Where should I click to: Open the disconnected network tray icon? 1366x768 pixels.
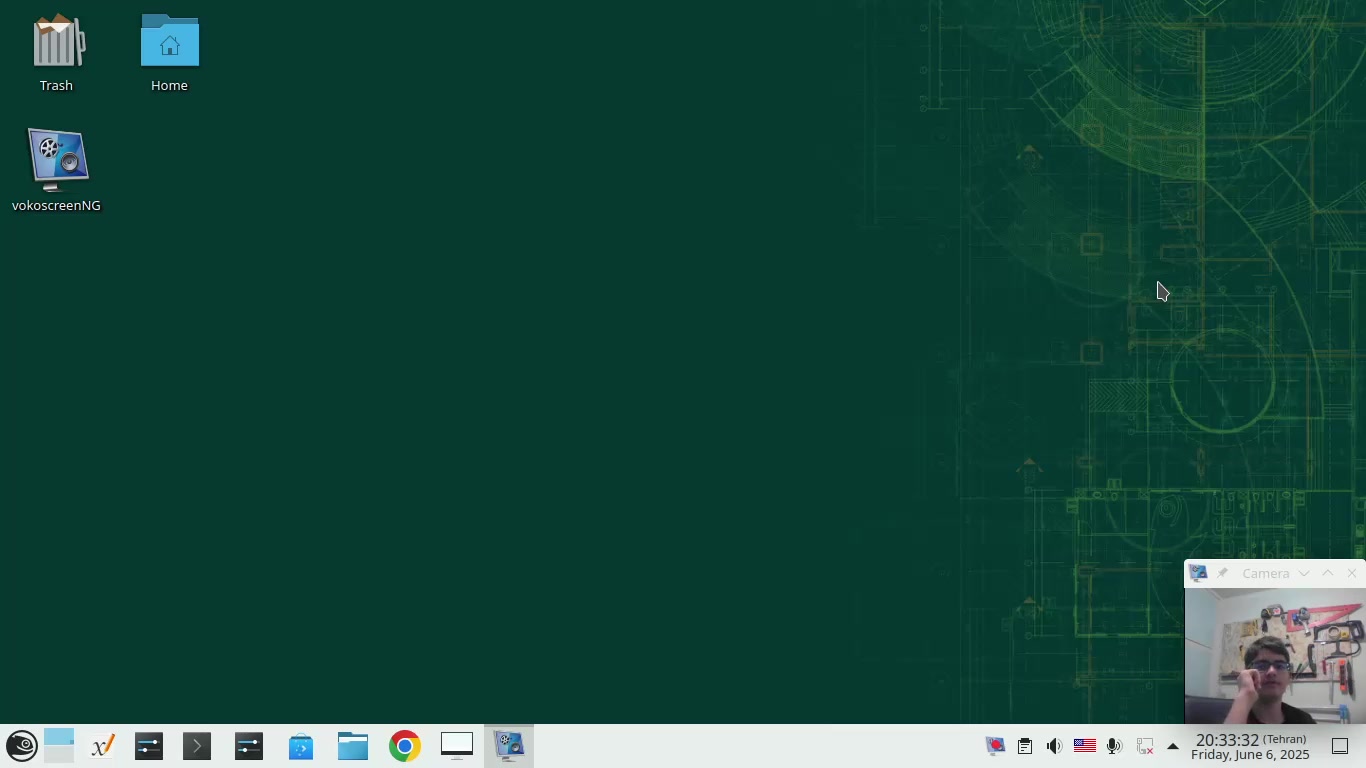pos(1144,746)
